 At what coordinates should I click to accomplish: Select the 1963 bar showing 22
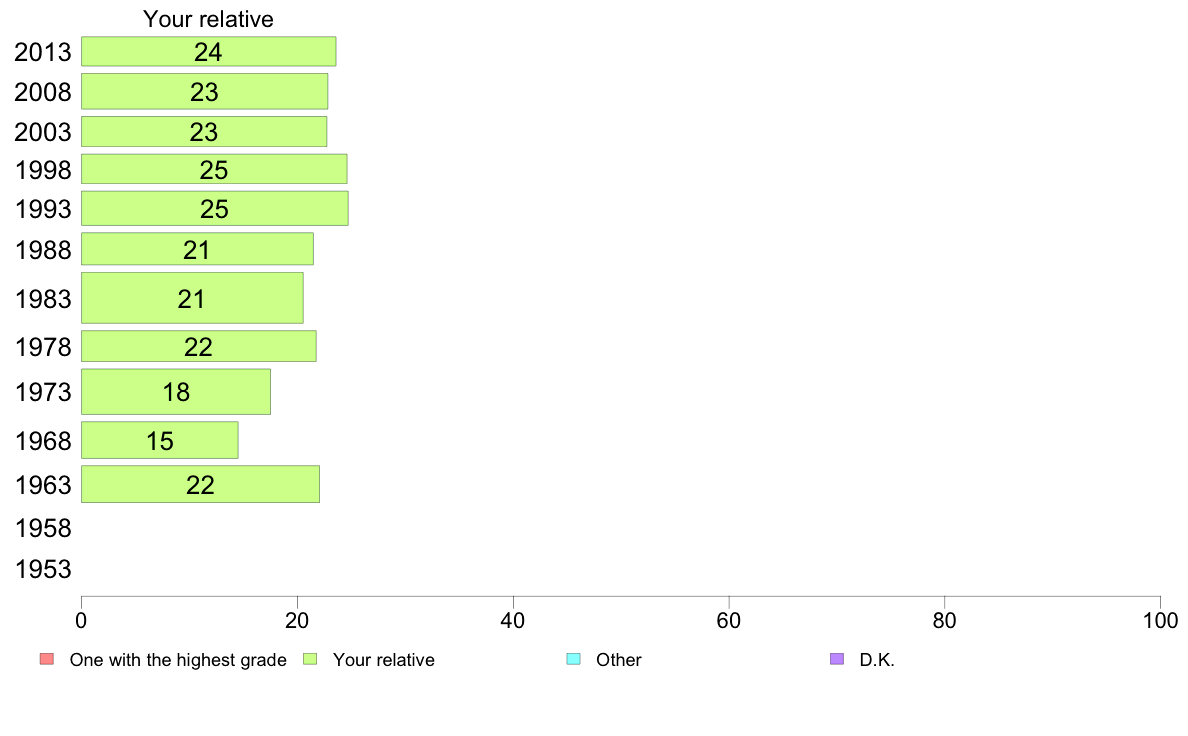coord(201,484)
